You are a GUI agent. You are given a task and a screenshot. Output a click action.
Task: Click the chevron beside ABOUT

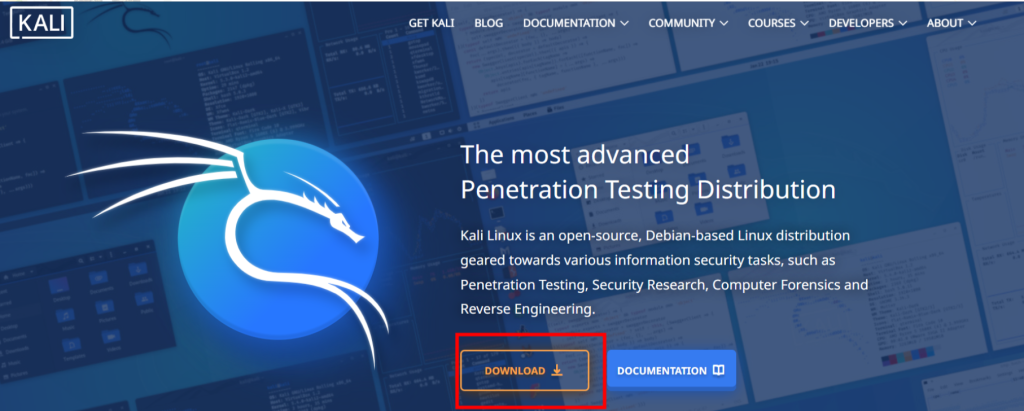click(972, 24)
